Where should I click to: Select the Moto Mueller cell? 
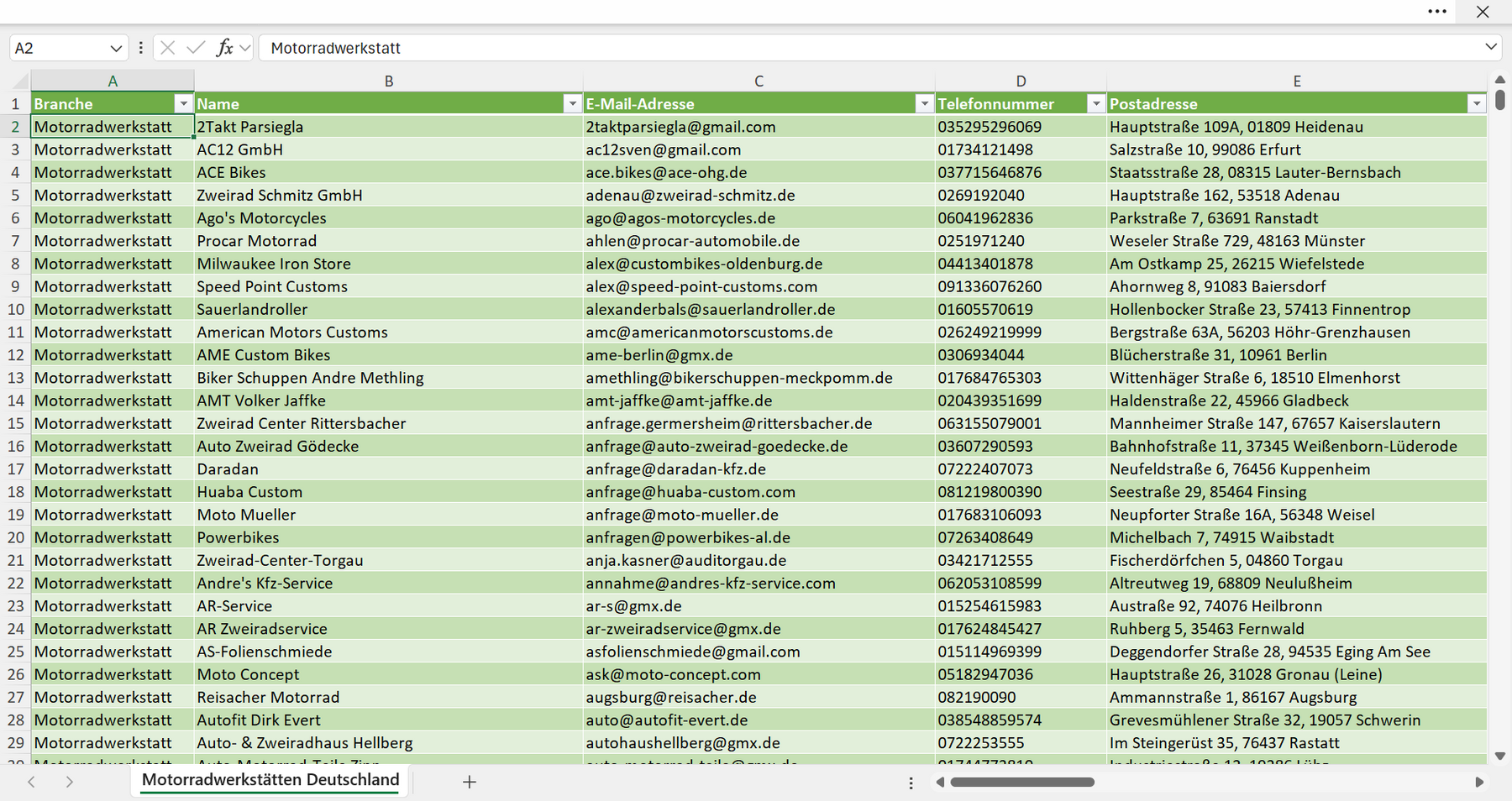(x=389, y=515)
